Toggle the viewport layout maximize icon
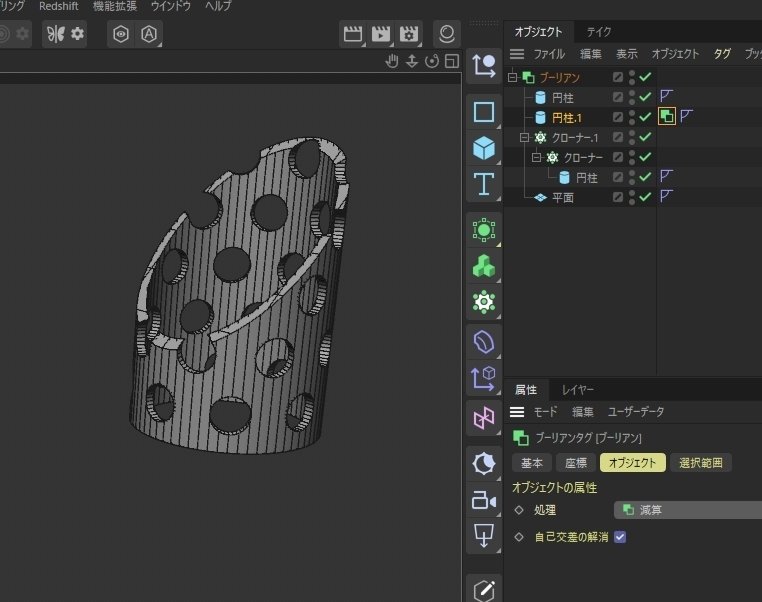The width and height of the screenshot is (762, 602). tap(452, 61)
